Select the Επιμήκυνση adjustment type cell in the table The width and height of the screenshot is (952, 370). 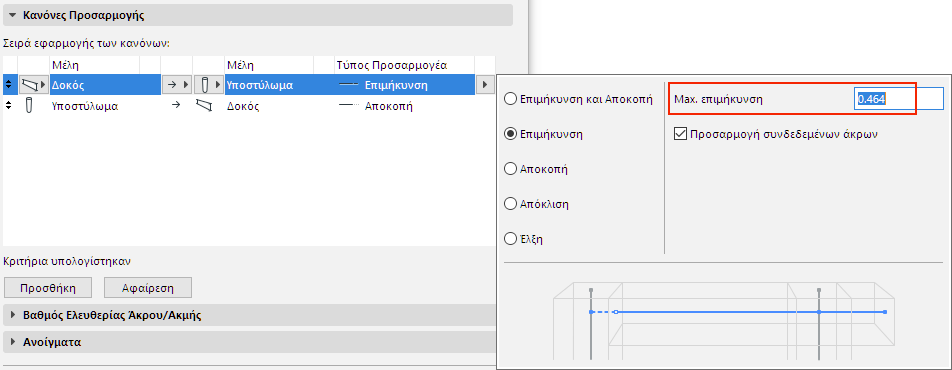(404, 85)
